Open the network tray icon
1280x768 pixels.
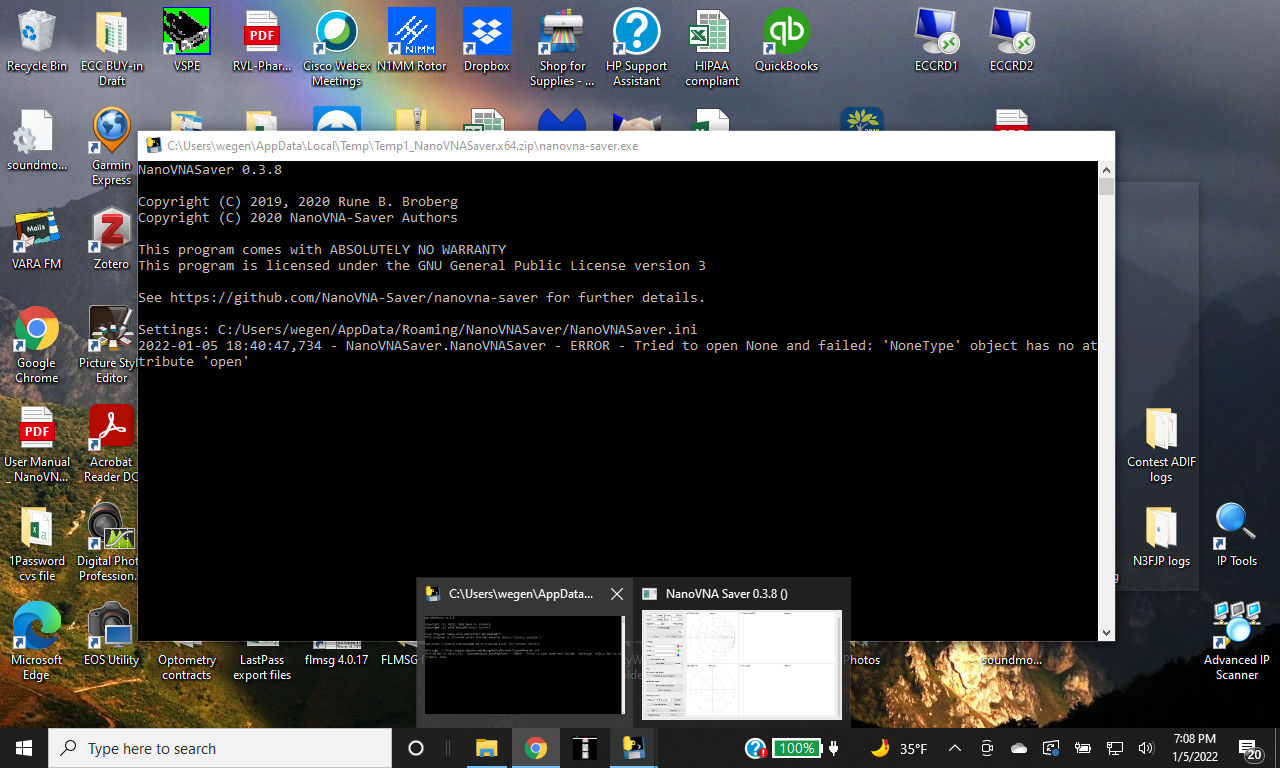1115,748
